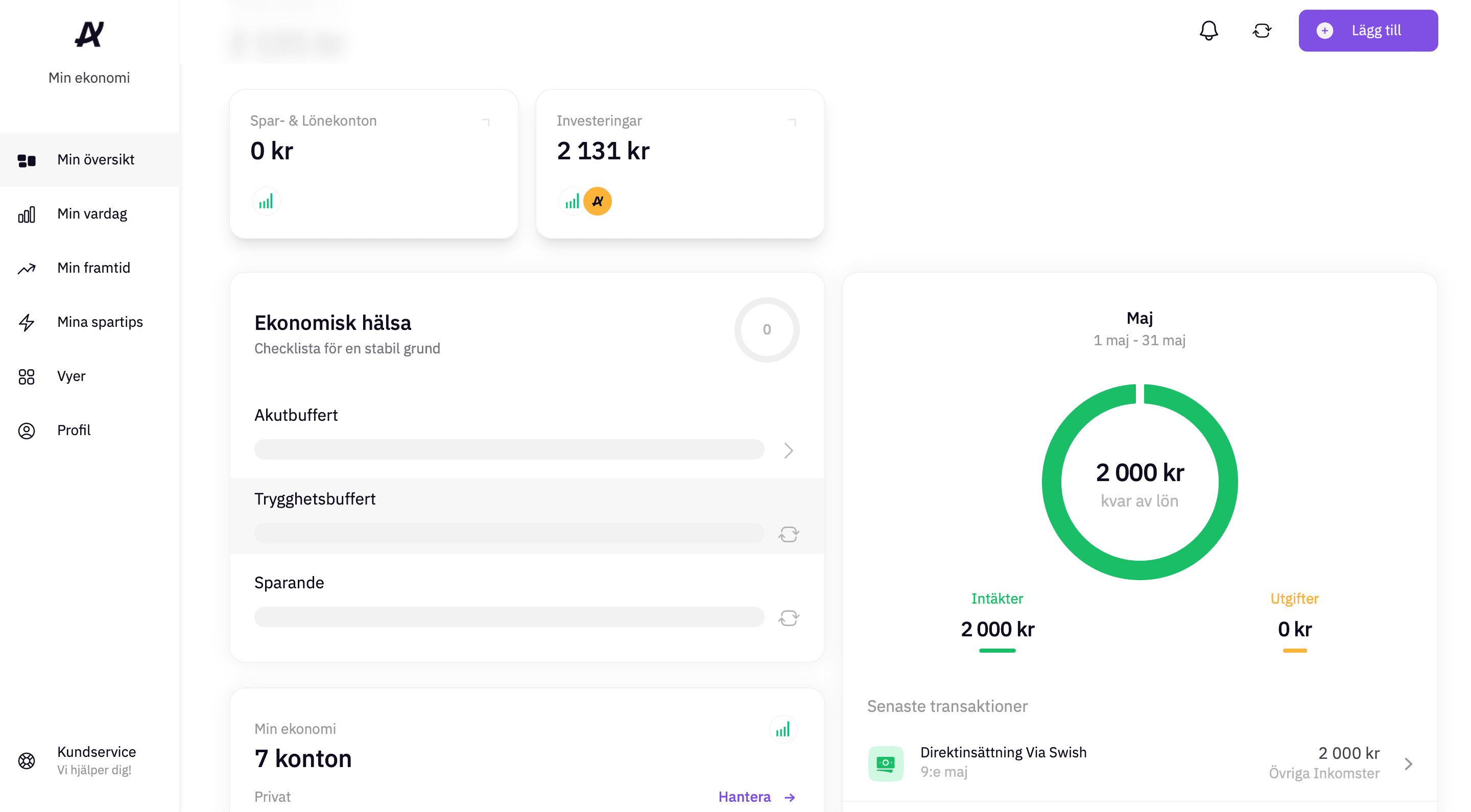Refresh the Sparande row
This screenshot has width=1471, height=812.
tap(788, 618)
